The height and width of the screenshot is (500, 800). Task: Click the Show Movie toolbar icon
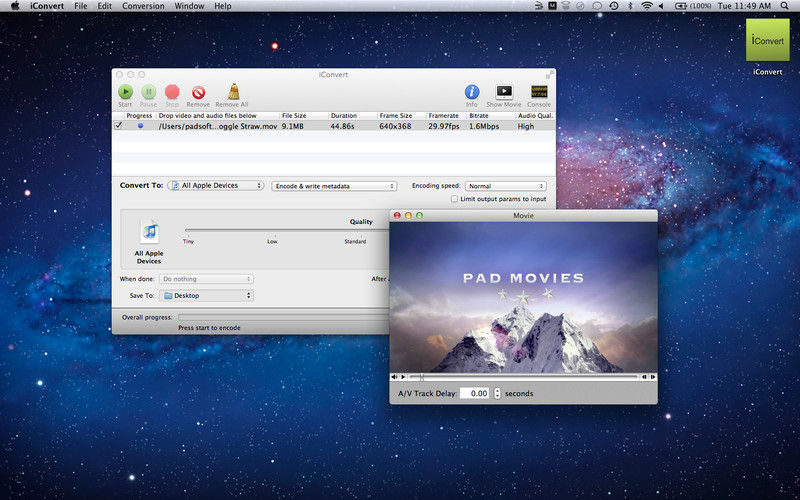tap(504, 91)
